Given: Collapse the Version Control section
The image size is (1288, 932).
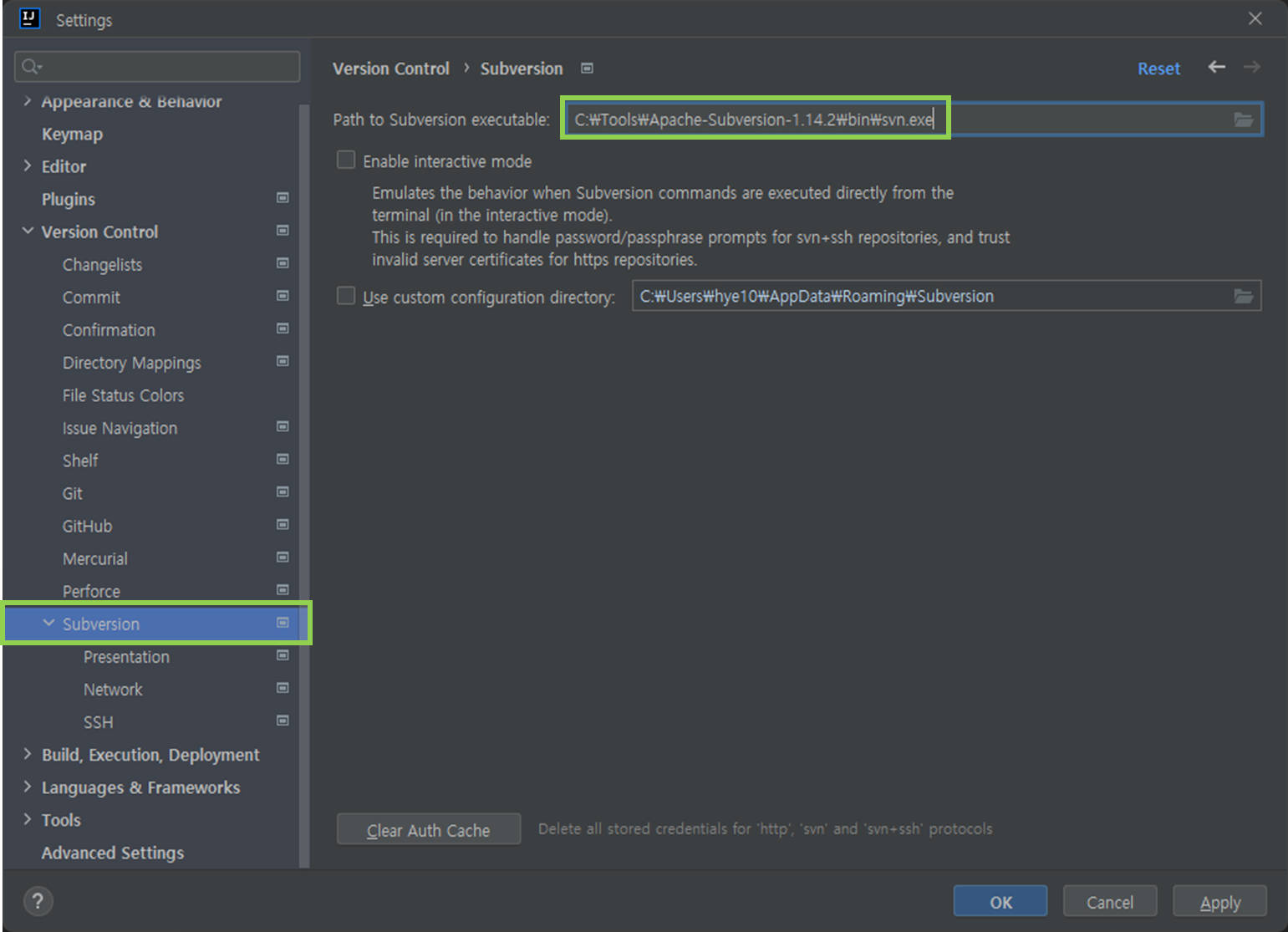Looking at the screenshot, I should pos(28,232).
